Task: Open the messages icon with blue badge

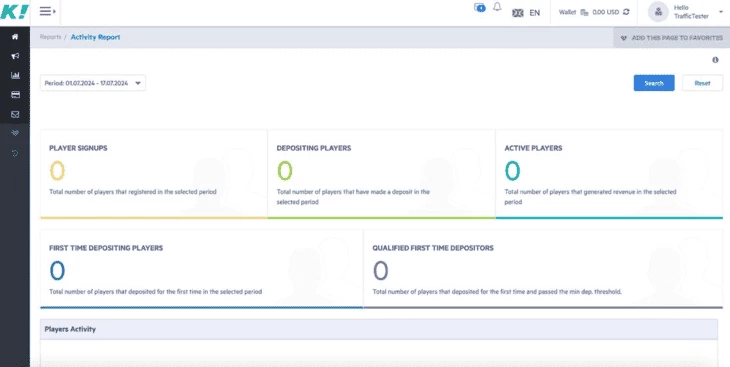Action: point(480,8)
